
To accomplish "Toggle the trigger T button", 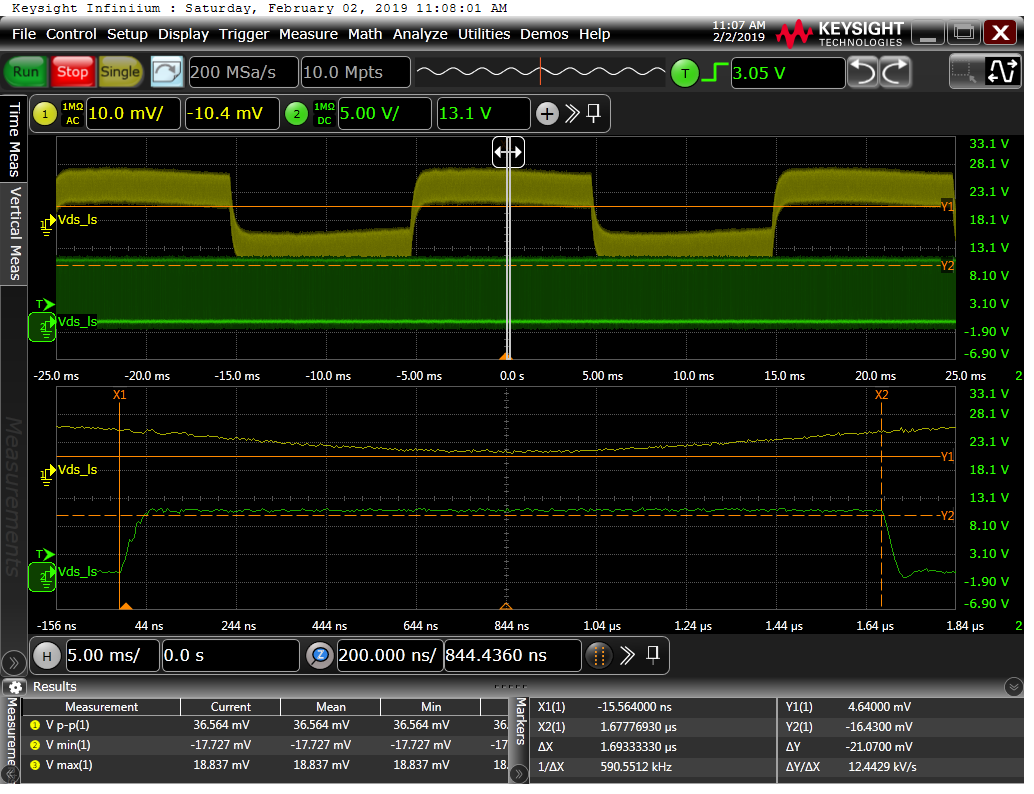I will click(685, 72).
